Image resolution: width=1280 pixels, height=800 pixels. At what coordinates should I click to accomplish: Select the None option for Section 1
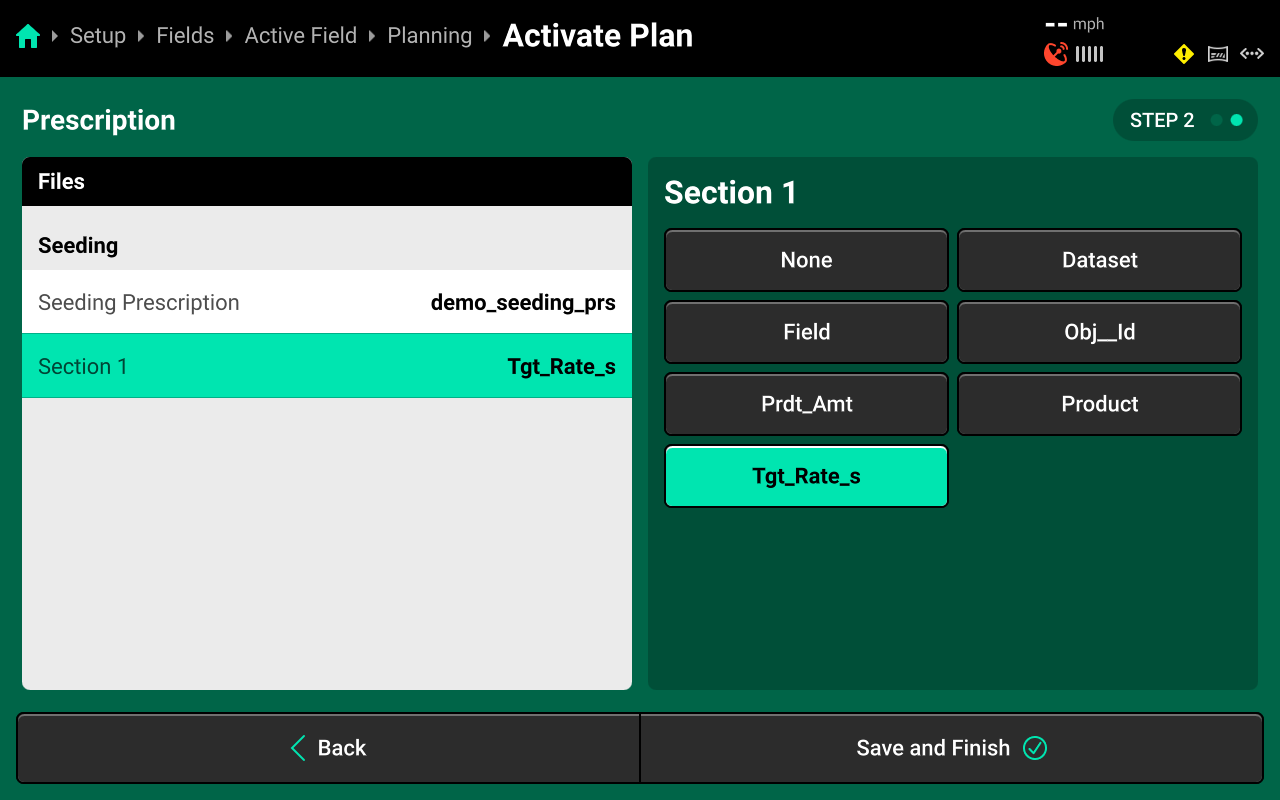tap(806, 260)
